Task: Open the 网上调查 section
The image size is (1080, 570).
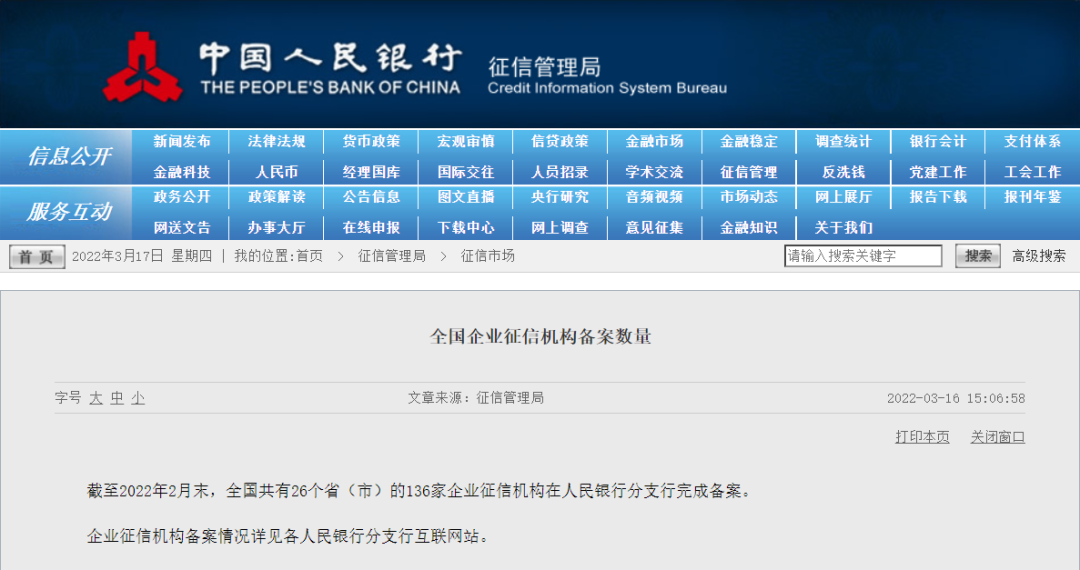Action: pyautogui.click(x=560, y=228)
